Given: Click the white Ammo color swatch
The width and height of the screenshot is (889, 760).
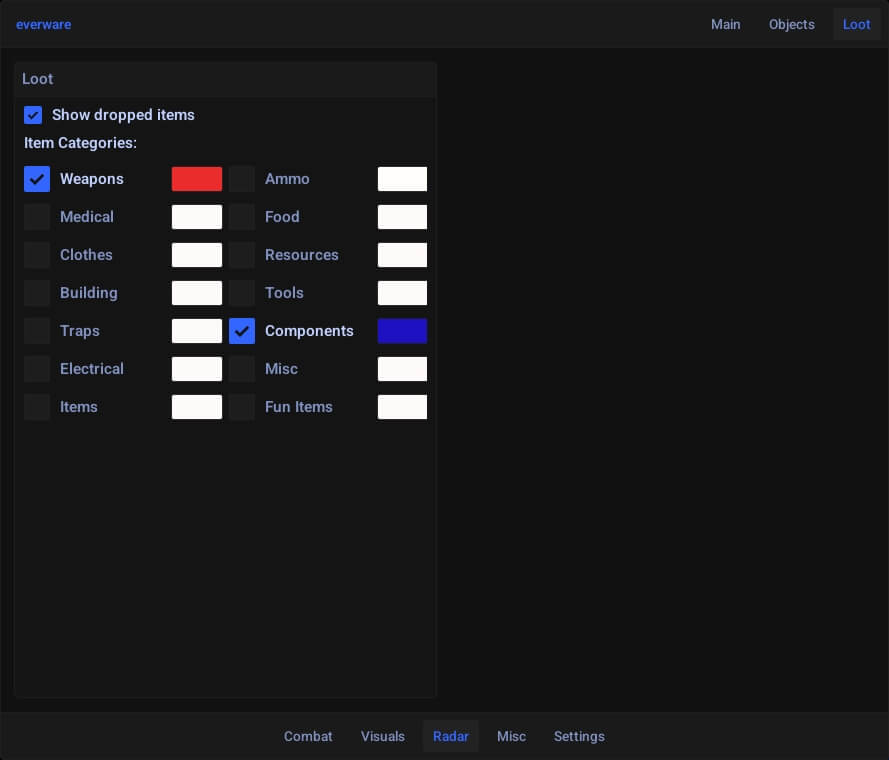Looking at the screenshot, I should [402, 179].
